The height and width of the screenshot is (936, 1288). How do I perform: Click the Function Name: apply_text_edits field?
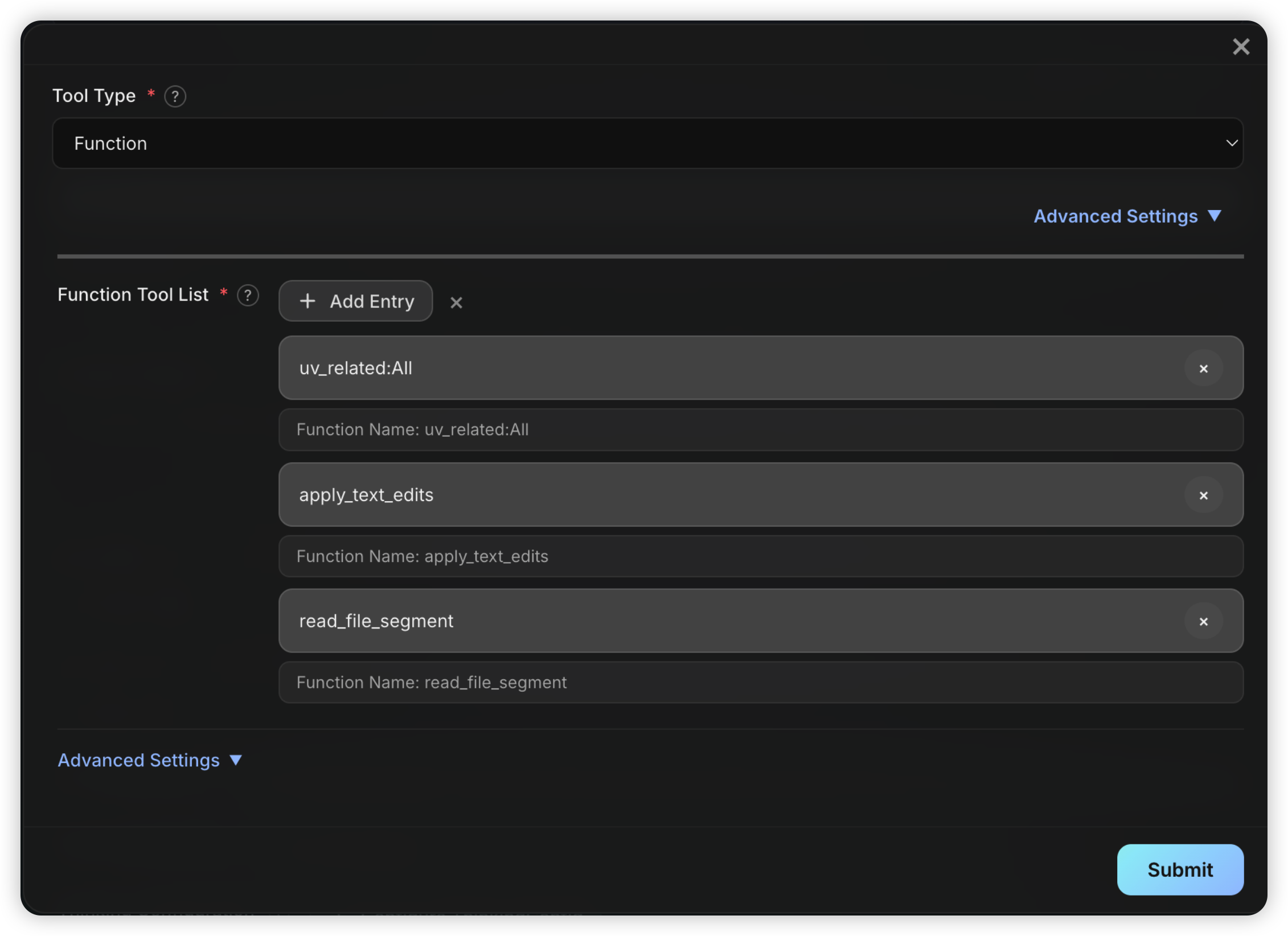pyautogui.click(x=760, y=556)
